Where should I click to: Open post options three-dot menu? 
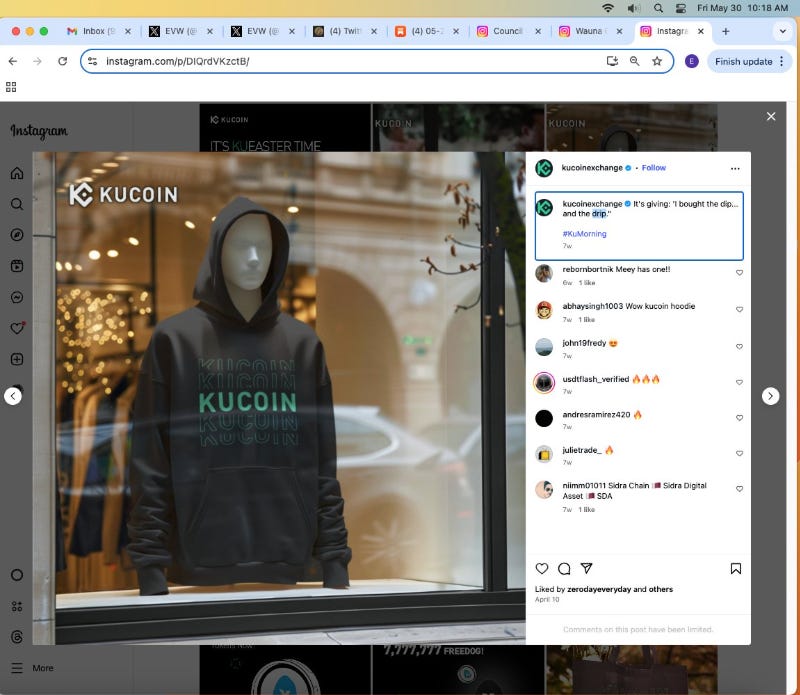pyautogui.click(x=735, y=168)
